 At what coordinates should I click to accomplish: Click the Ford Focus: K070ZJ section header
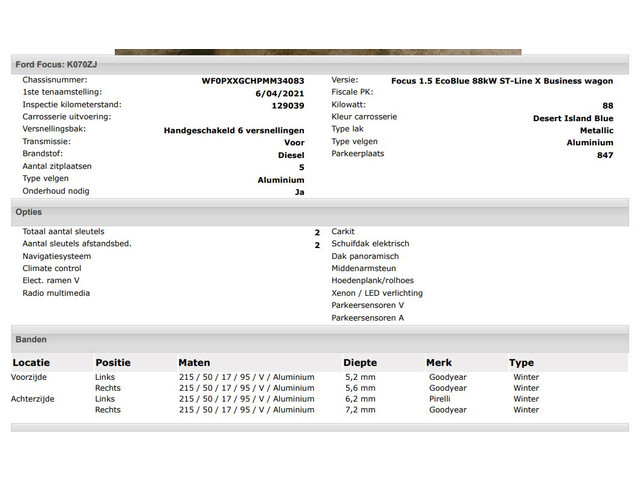click(x=56, y=64)
